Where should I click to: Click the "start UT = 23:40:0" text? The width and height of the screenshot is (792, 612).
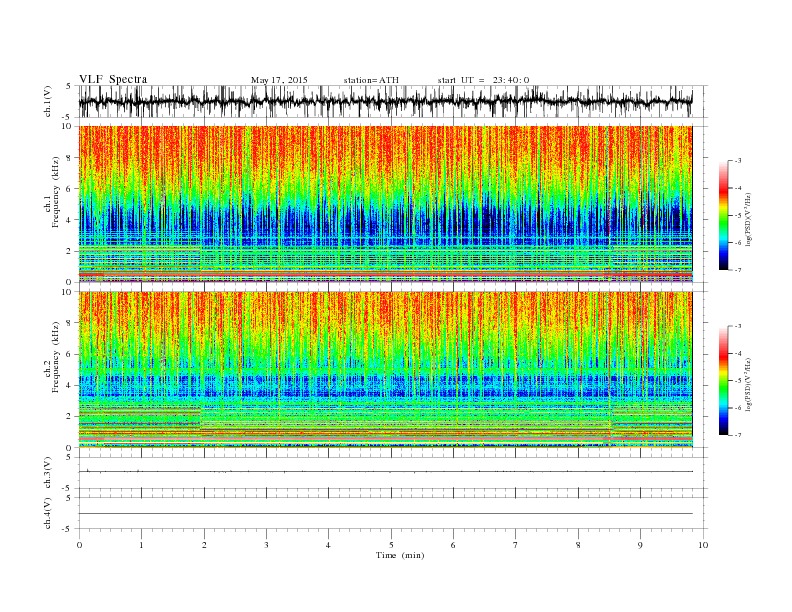[483, 80]
